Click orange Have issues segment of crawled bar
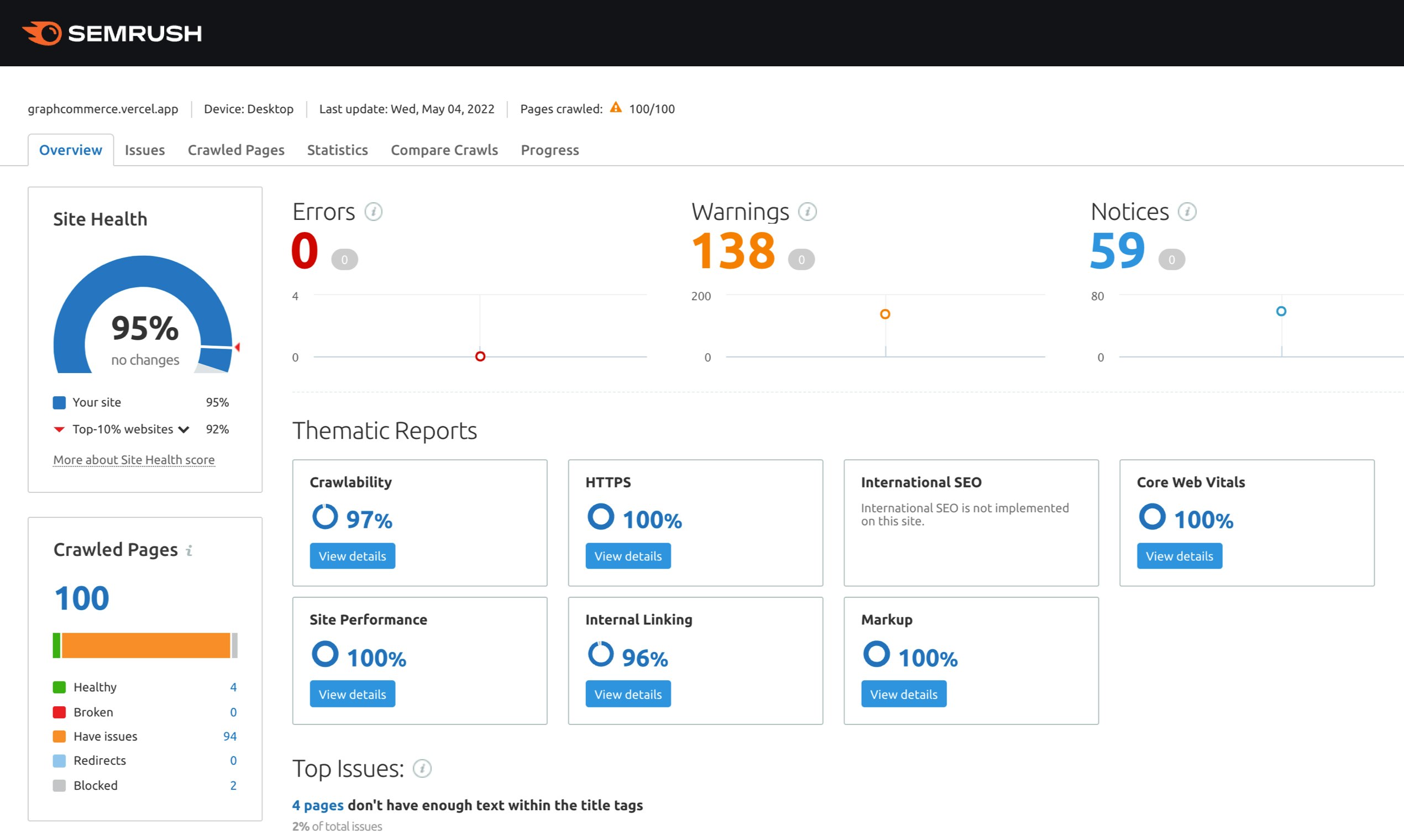 pos(145,645)
